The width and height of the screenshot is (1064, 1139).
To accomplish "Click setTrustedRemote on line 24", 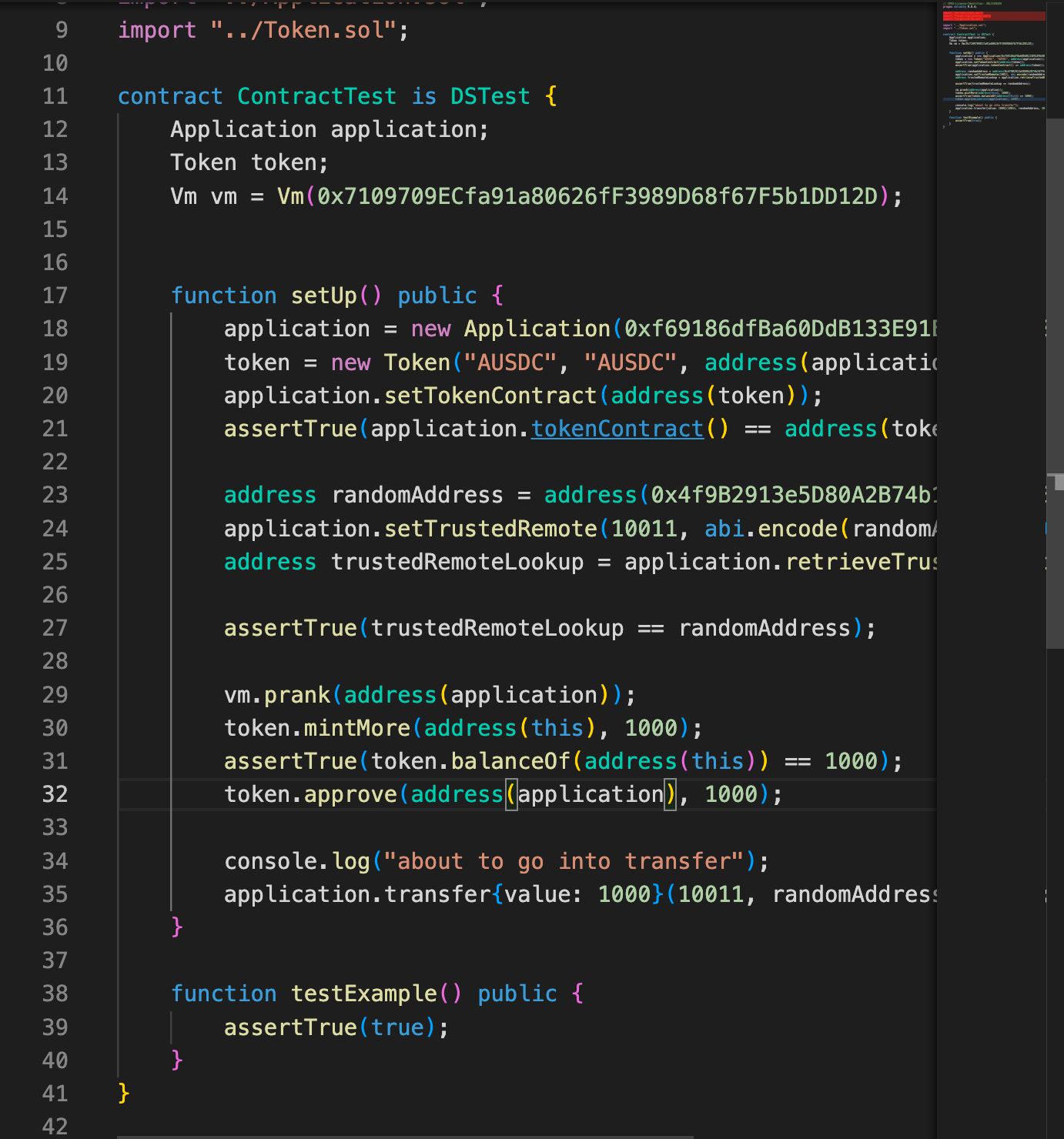I will click(x=490, y=529).
